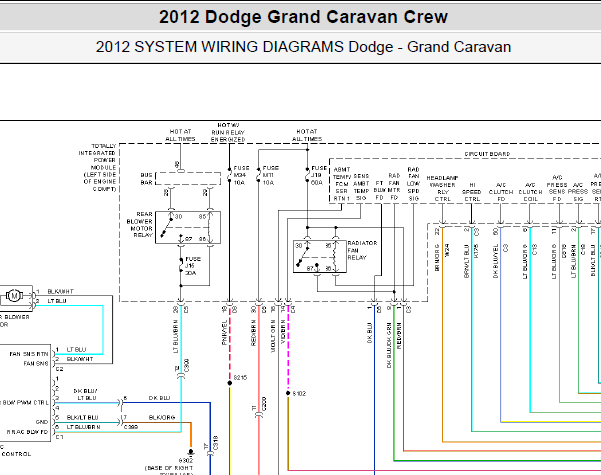The image size is (601, 475).
Task: Select the vertical "PNK/YEL" wire label
Action: pos(225,333)
